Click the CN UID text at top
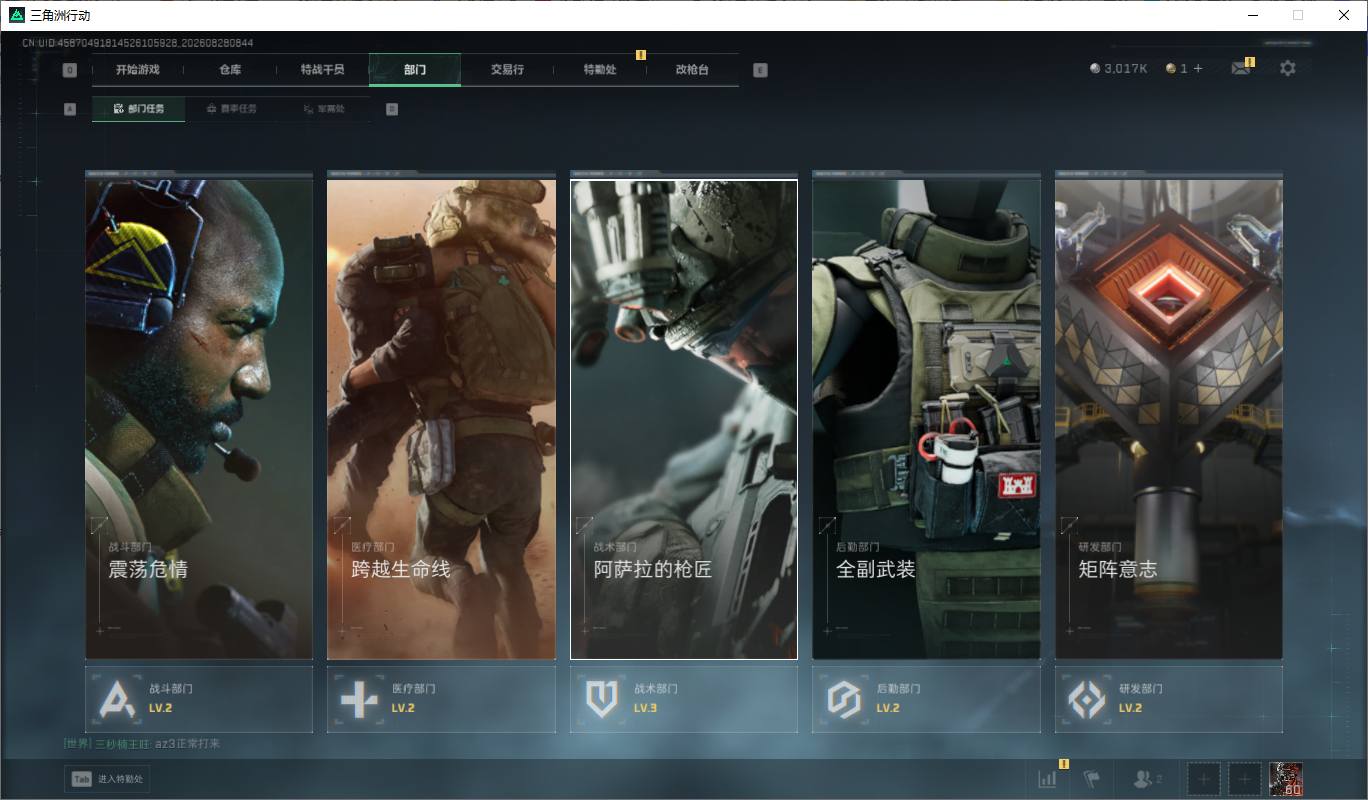This screenshot has width=1368, height=800. [x=137, y=43]
